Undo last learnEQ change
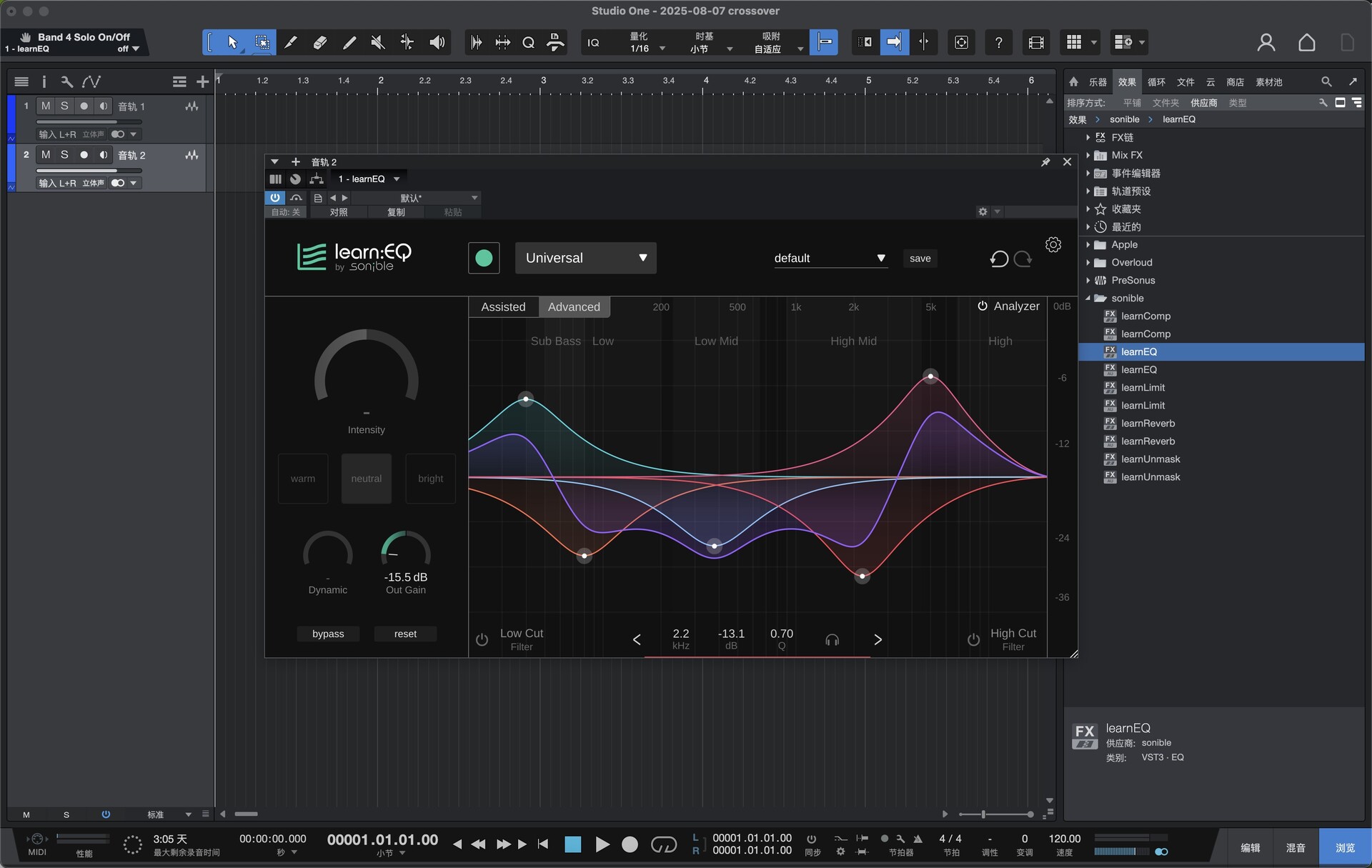 coord(999,259)
